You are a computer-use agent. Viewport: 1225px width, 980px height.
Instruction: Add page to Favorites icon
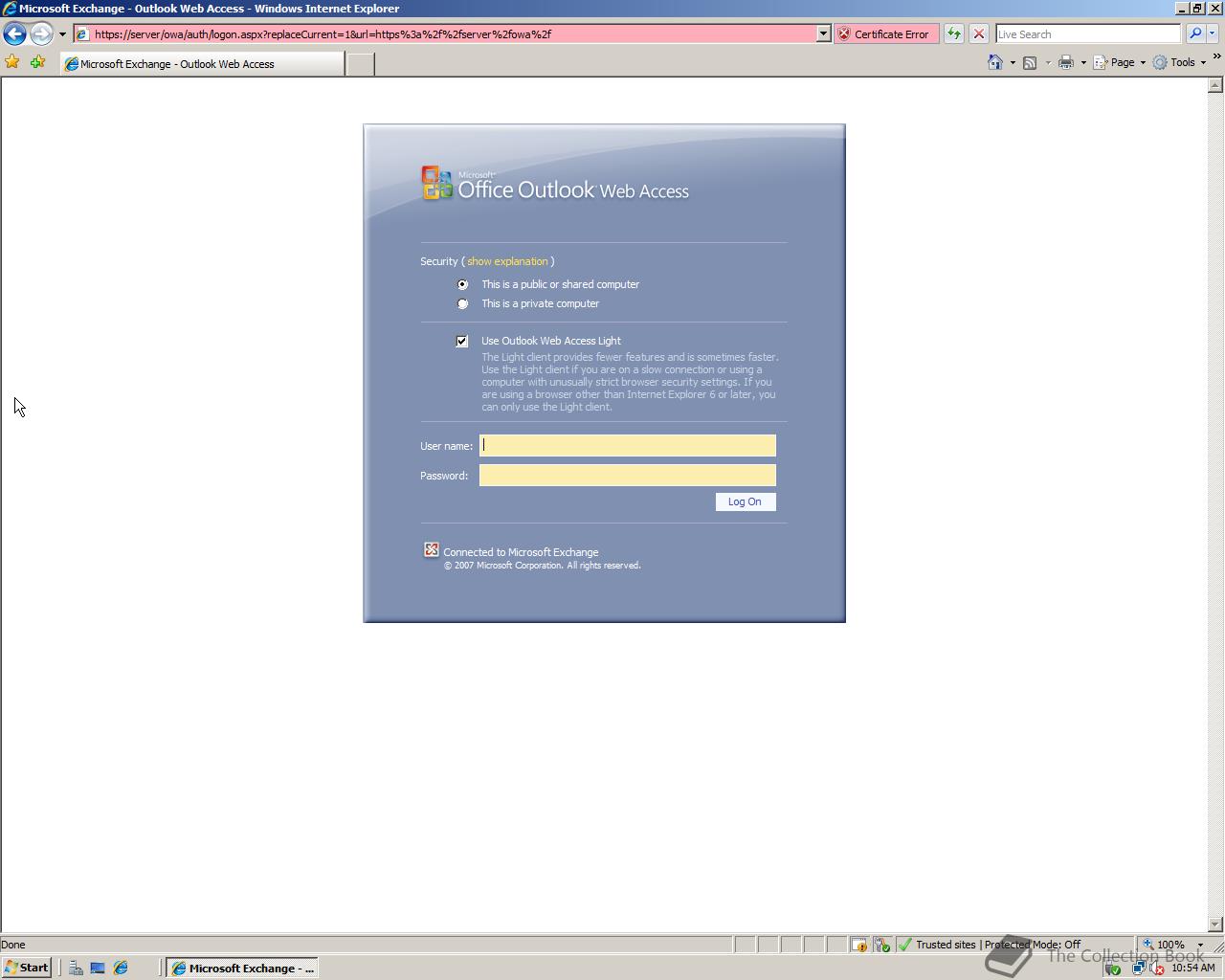pyautogui.click(x=37, y=62)
